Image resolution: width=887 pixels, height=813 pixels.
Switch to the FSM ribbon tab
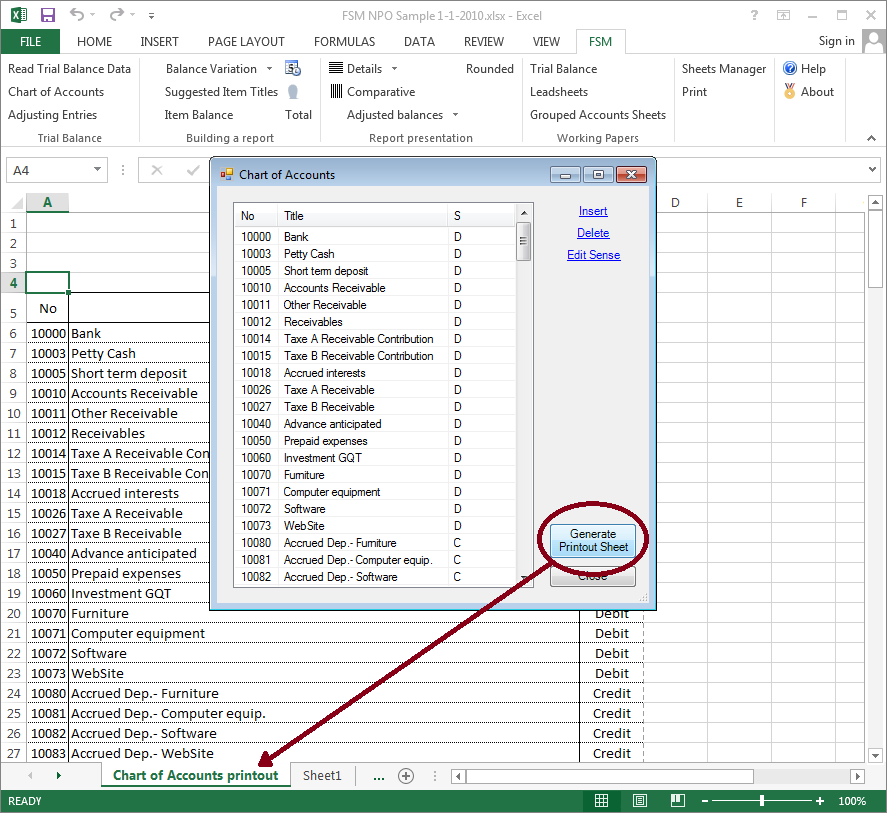(x=600, y=42)
